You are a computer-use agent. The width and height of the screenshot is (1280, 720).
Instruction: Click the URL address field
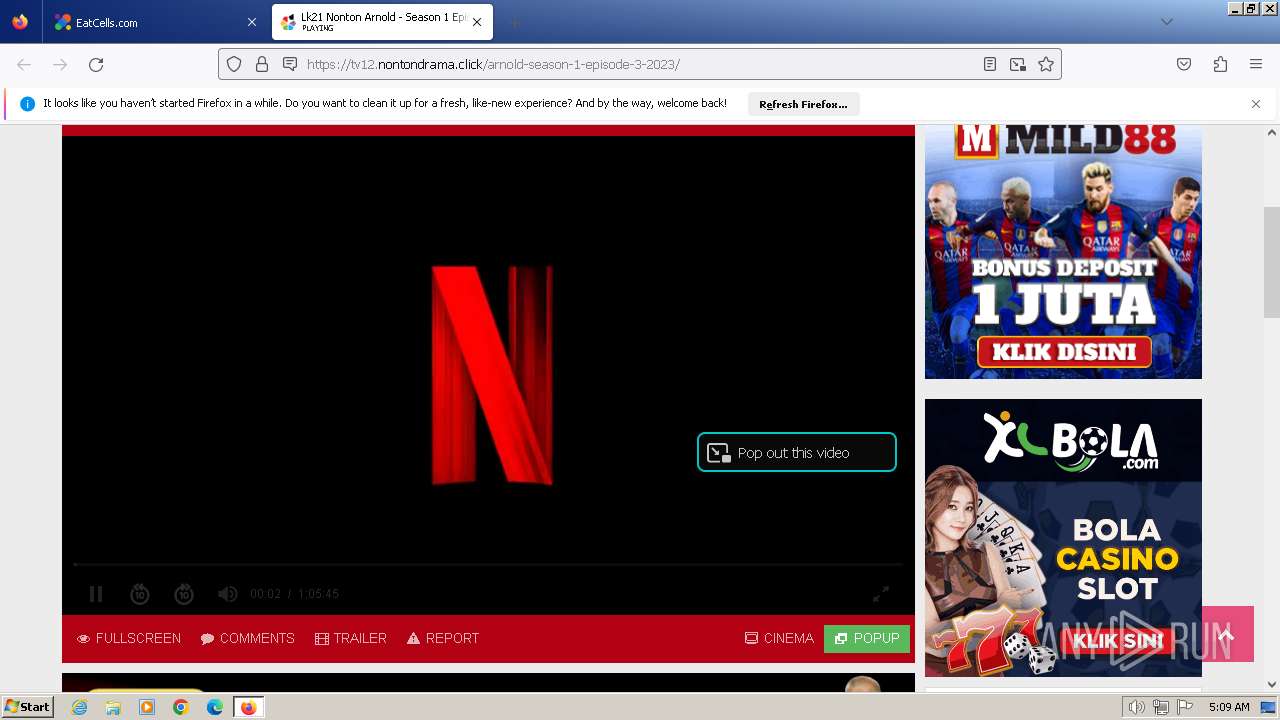(640, 64)
